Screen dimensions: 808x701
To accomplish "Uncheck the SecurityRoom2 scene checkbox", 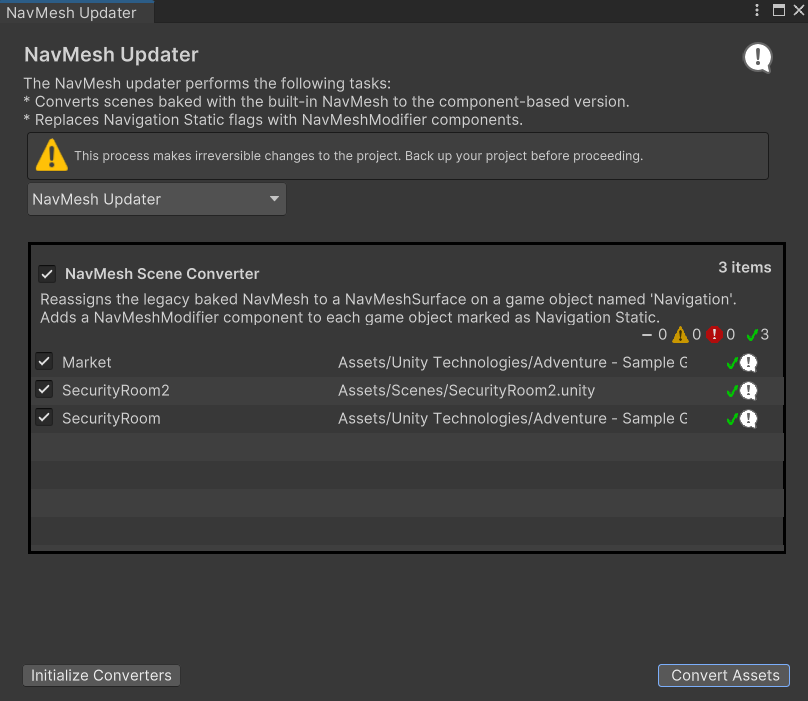I will [45, 391].
